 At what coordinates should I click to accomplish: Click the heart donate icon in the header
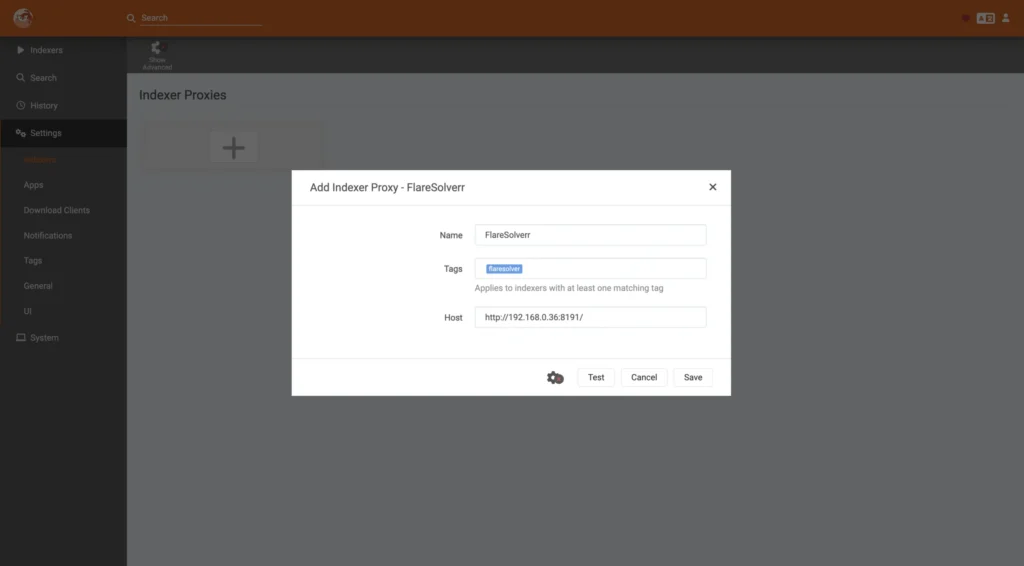965,18
